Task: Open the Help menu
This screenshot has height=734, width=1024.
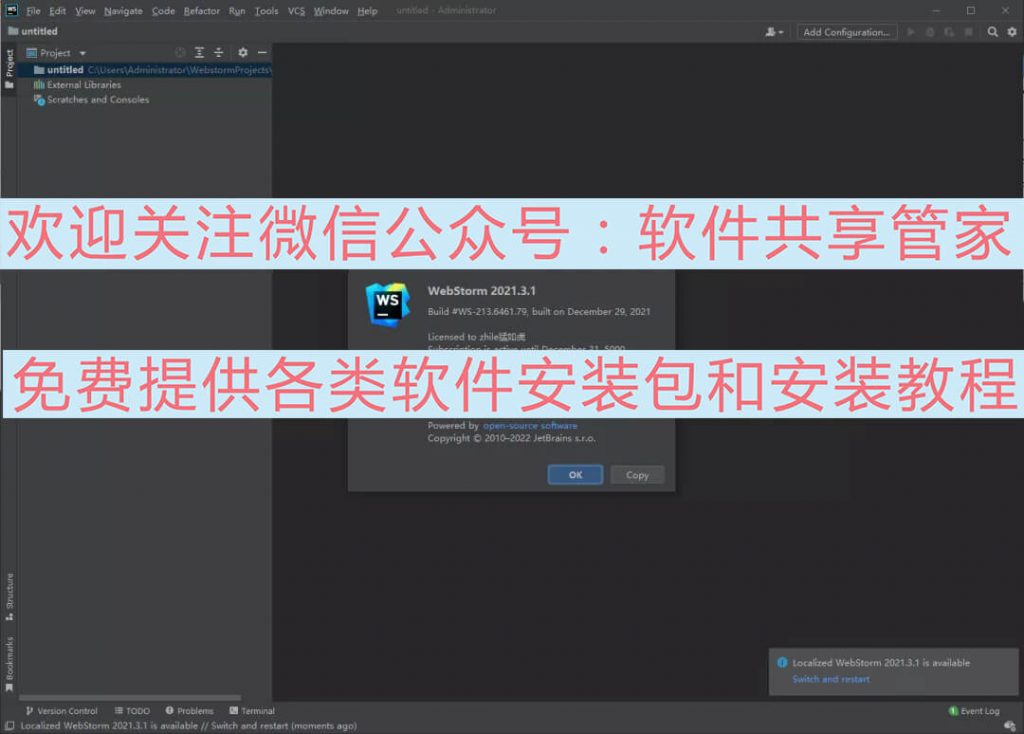Action: [367, 11]
